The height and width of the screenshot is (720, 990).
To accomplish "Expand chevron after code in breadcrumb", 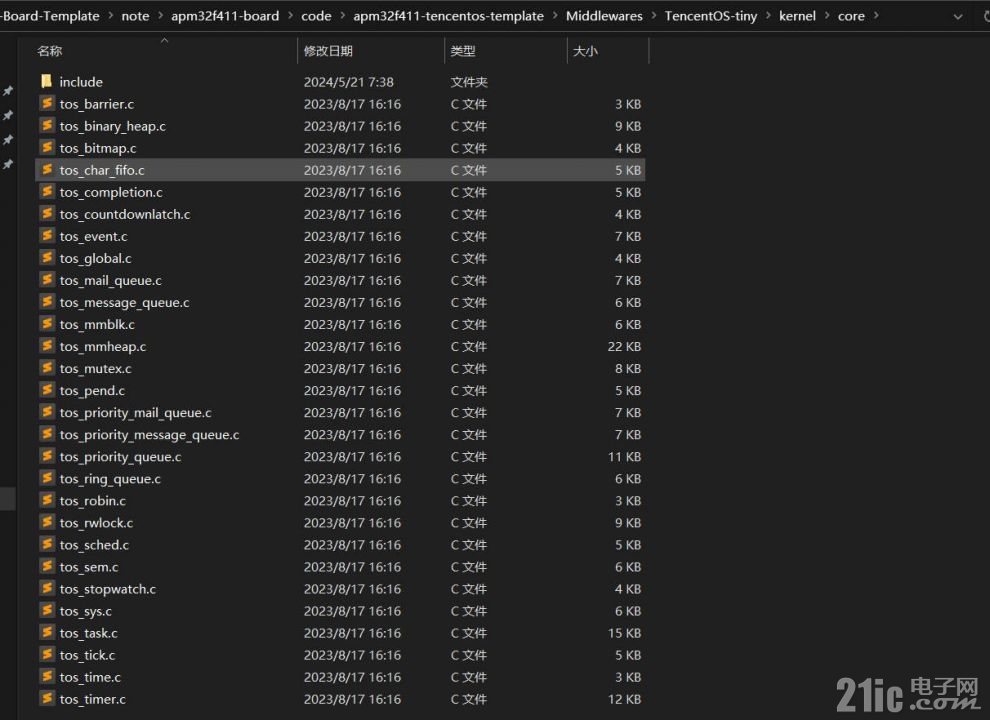I will tap(342, 16).
